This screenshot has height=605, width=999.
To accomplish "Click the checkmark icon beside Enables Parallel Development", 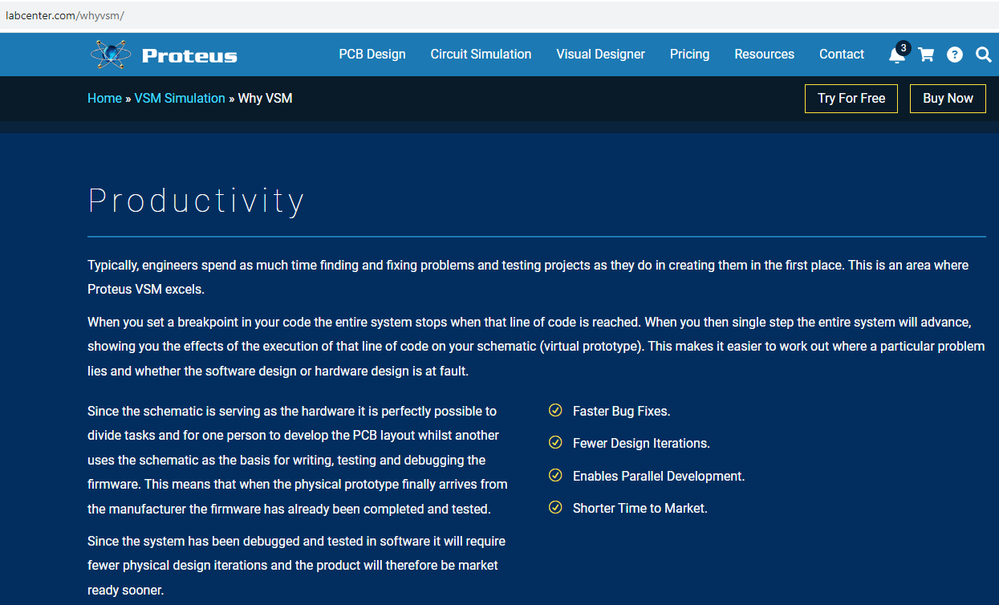I will [x=556, y=475].
